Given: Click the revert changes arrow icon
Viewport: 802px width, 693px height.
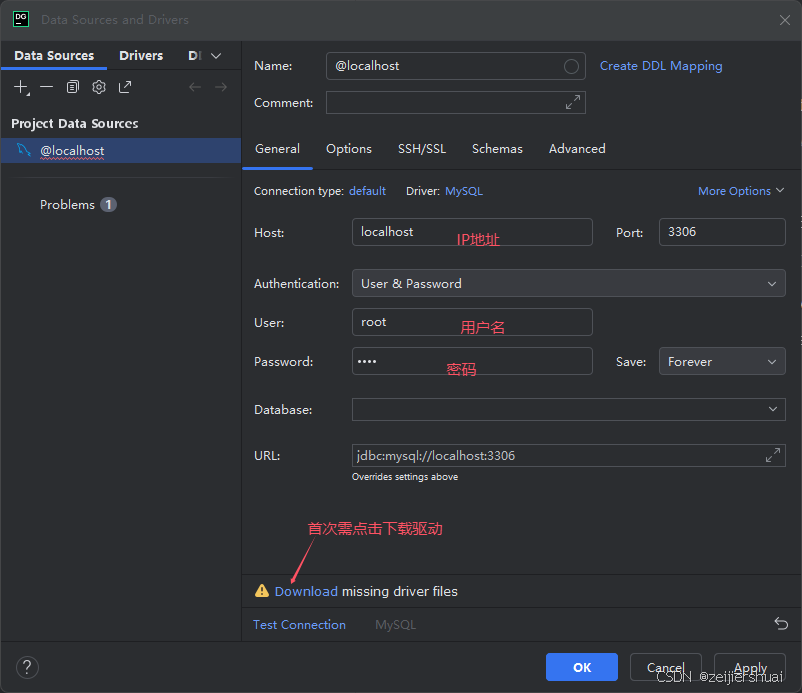Looking at the screenshot, I should click(781, 623).
